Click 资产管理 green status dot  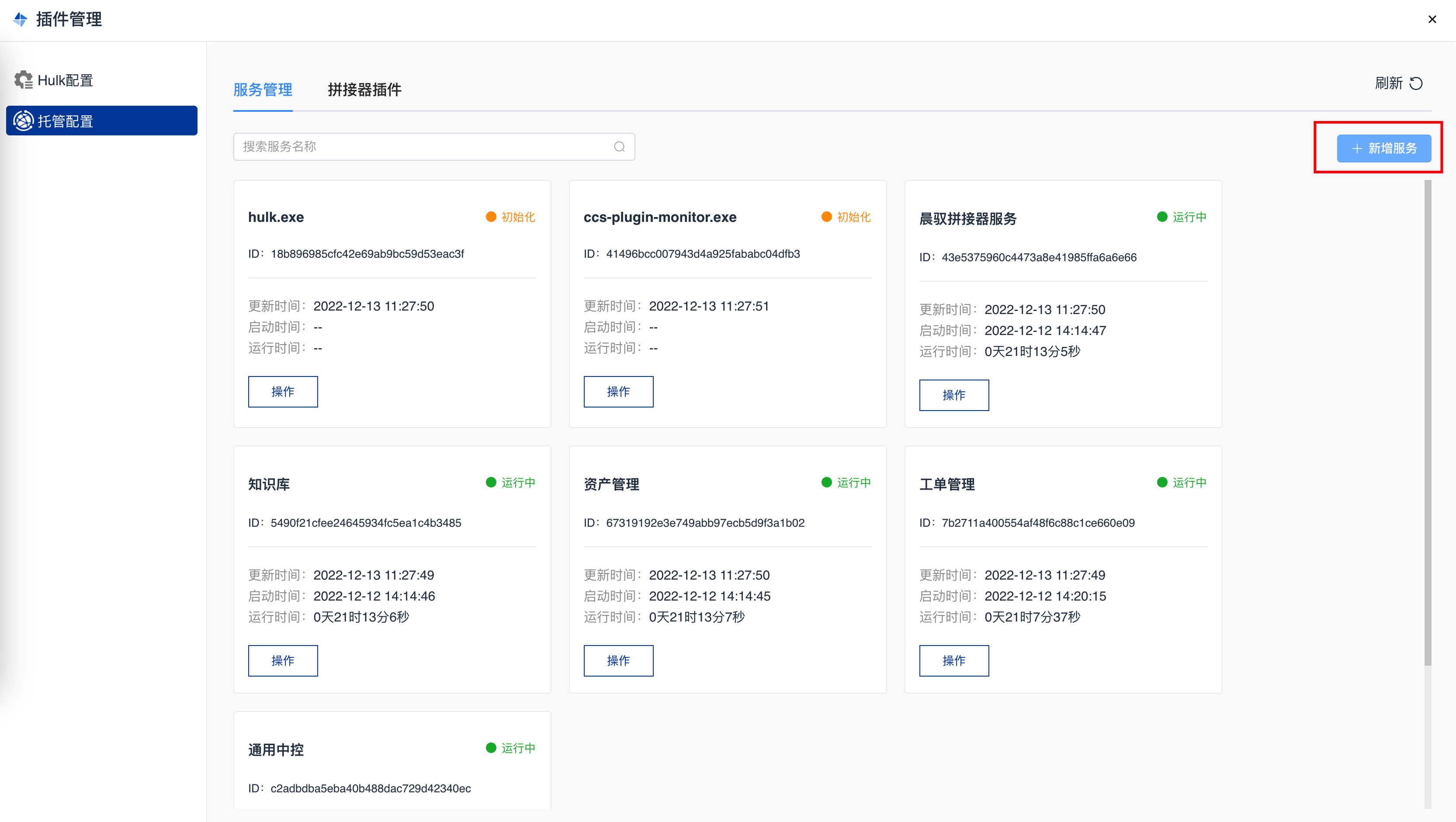pos(826,483)
